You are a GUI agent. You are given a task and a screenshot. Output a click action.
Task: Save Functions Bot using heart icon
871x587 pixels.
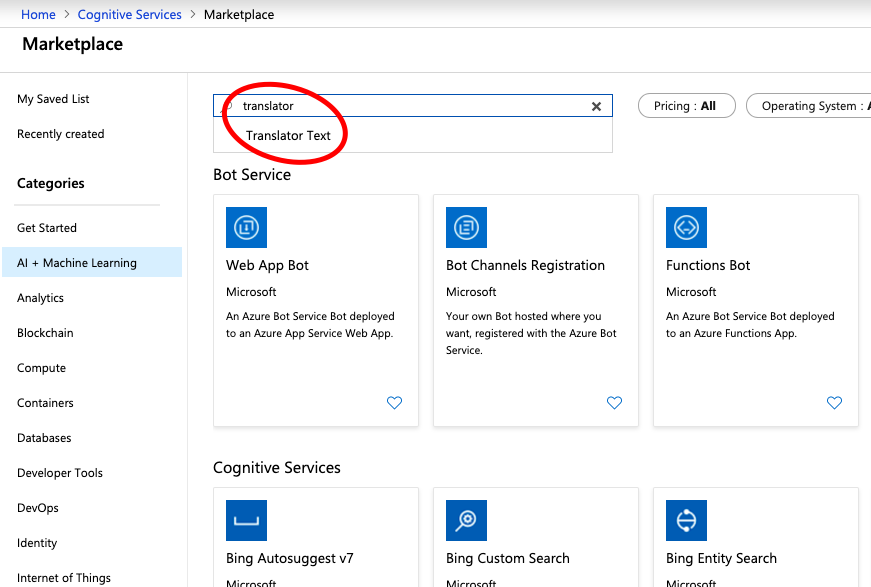tap(834, 403)
